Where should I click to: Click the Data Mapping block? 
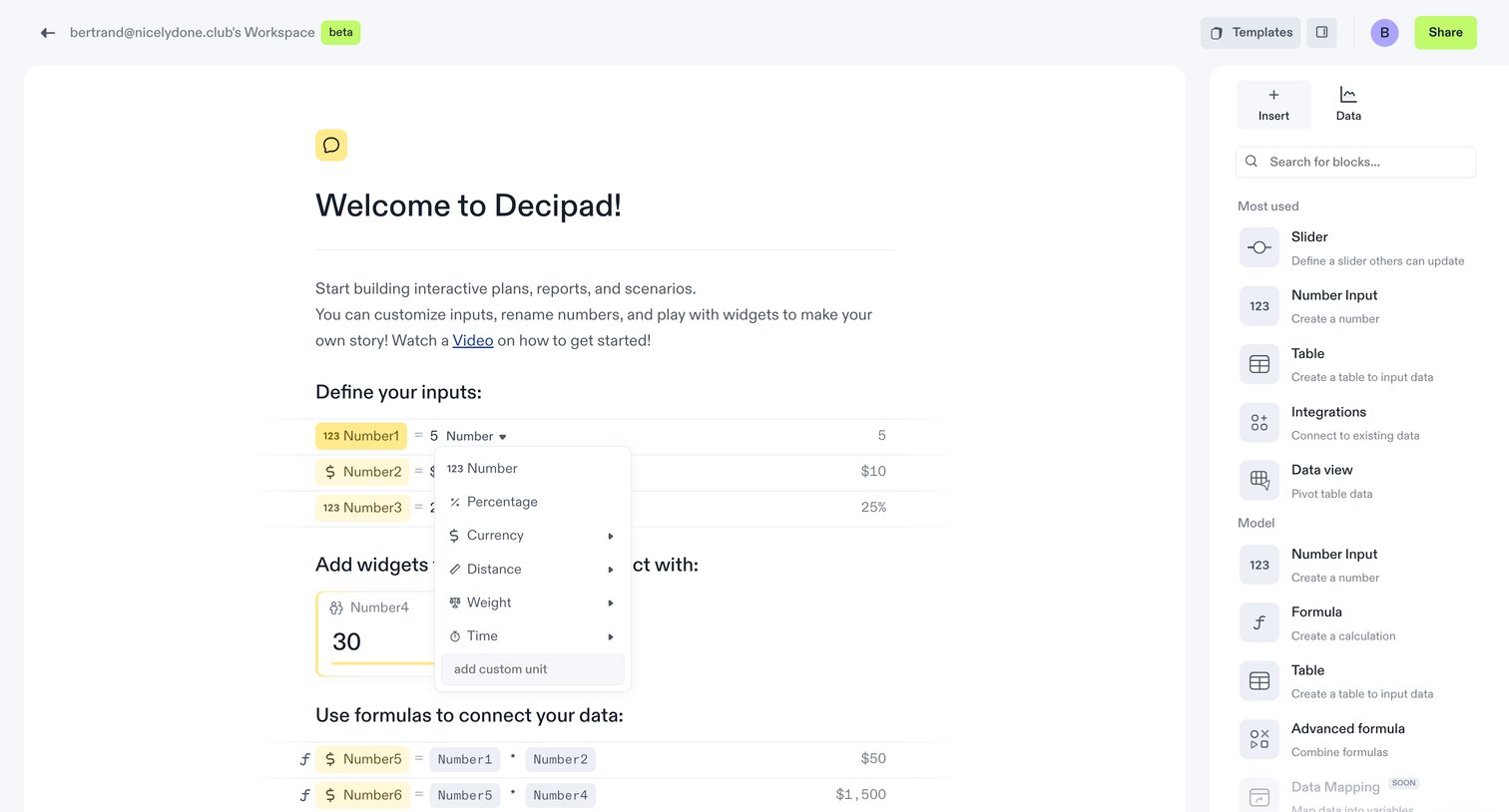coord(1356,795)
